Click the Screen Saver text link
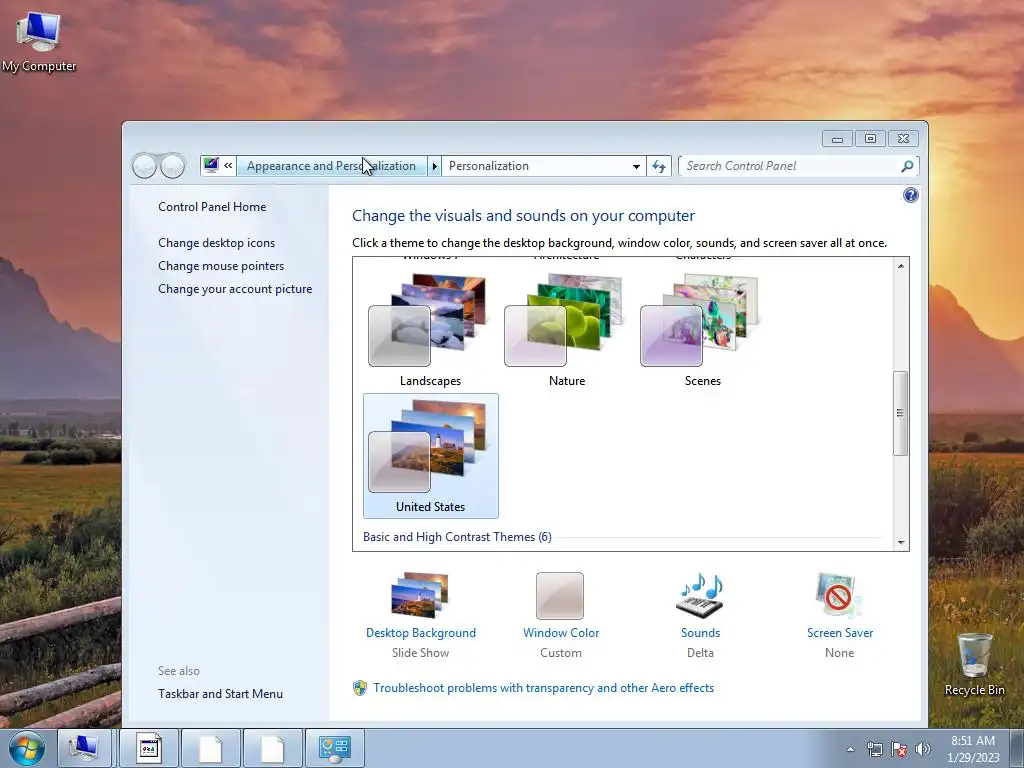 click(x=840, y=633)
